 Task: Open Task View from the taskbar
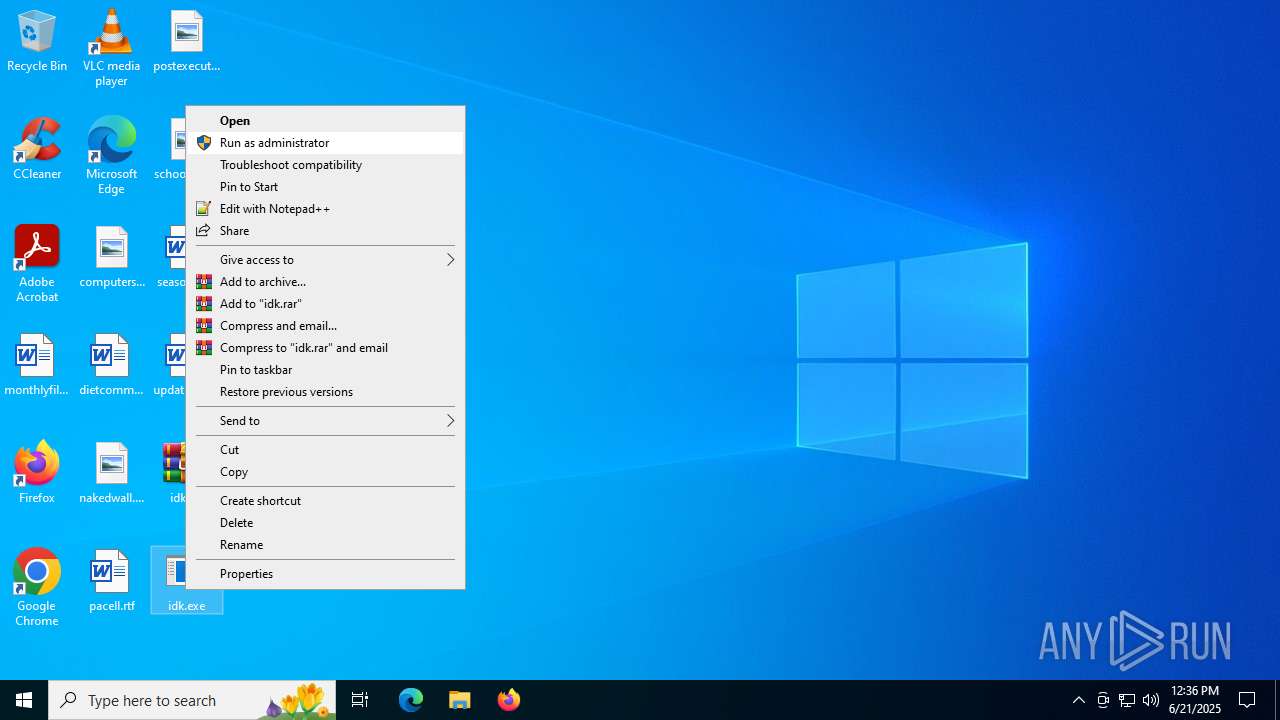click(x=360, y=700)
